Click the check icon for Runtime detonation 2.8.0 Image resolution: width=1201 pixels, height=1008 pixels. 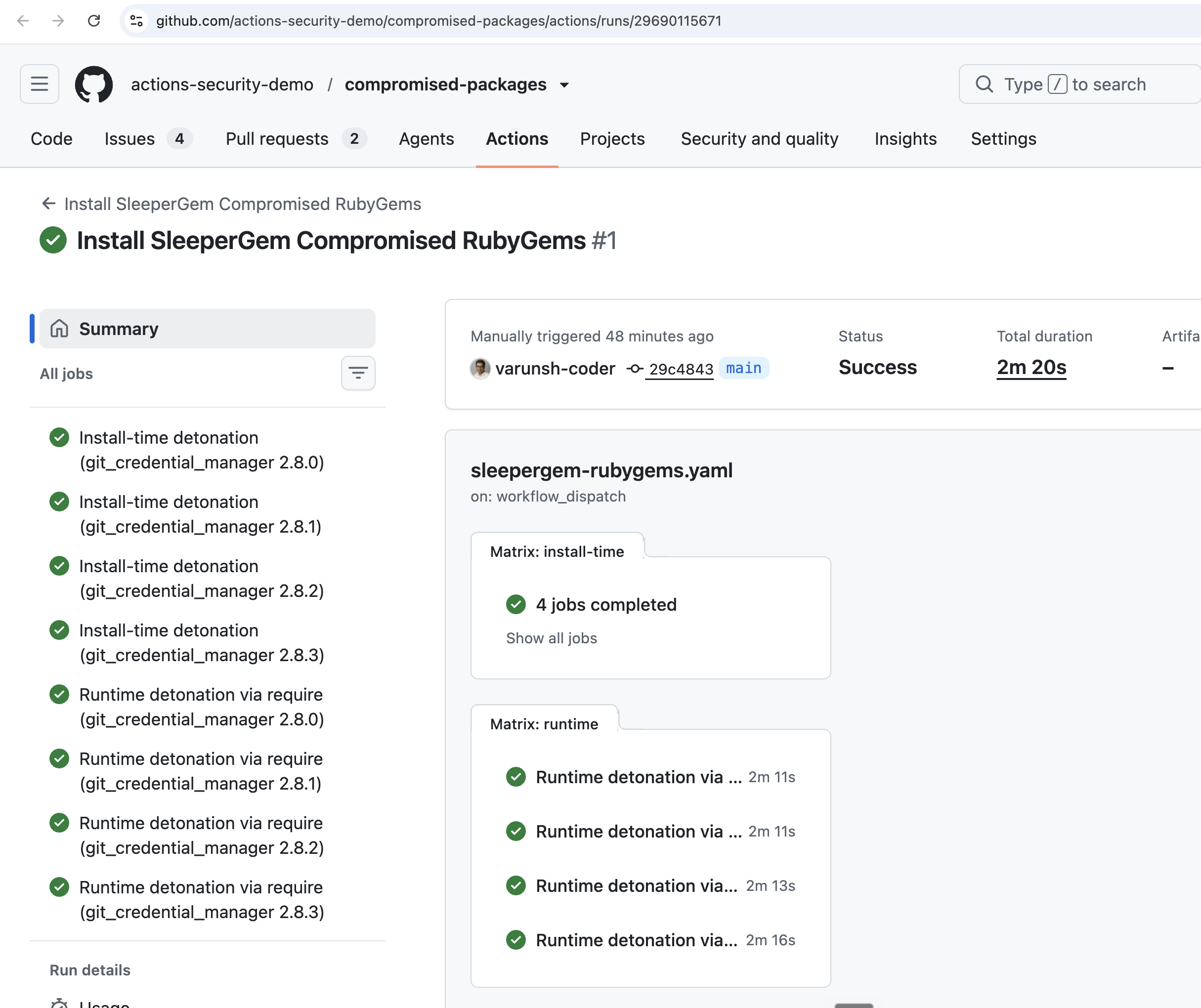59,694
